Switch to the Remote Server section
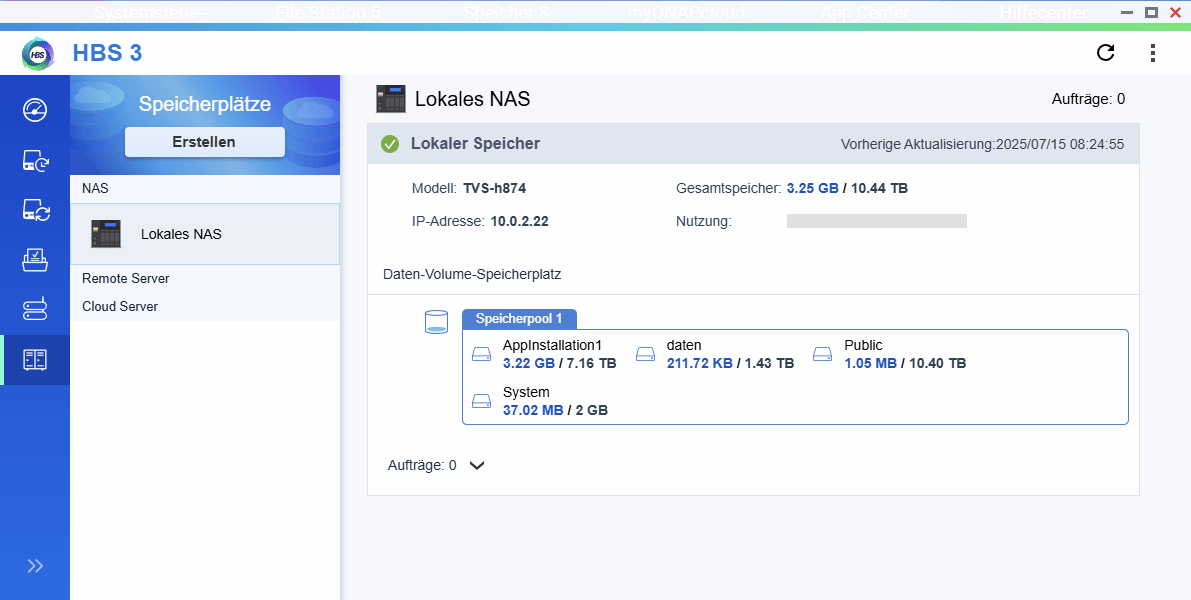Image resolution: width=1191 pixels, height=600 pixels. 125,278
